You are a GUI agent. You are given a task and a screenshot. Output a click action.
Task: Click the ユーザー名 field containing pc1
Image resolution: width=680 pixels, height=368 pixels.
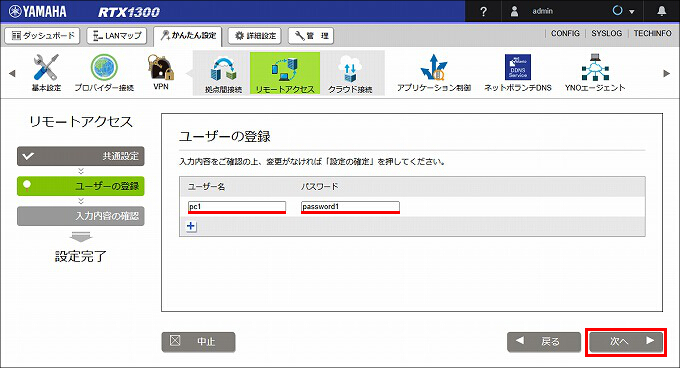coord(237,207)
